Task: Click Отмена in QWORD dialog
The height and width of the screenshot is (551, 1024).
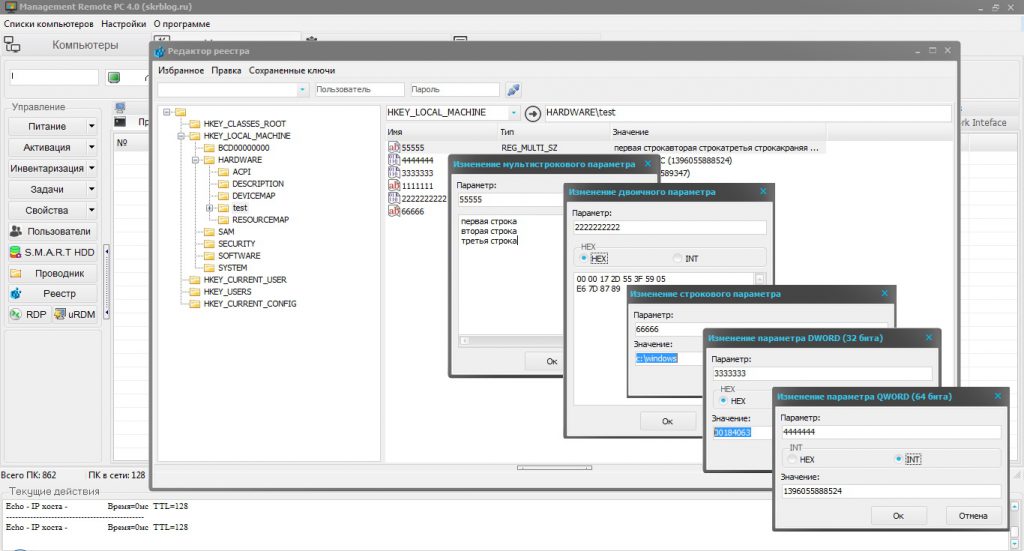Action: pos(973,516)
